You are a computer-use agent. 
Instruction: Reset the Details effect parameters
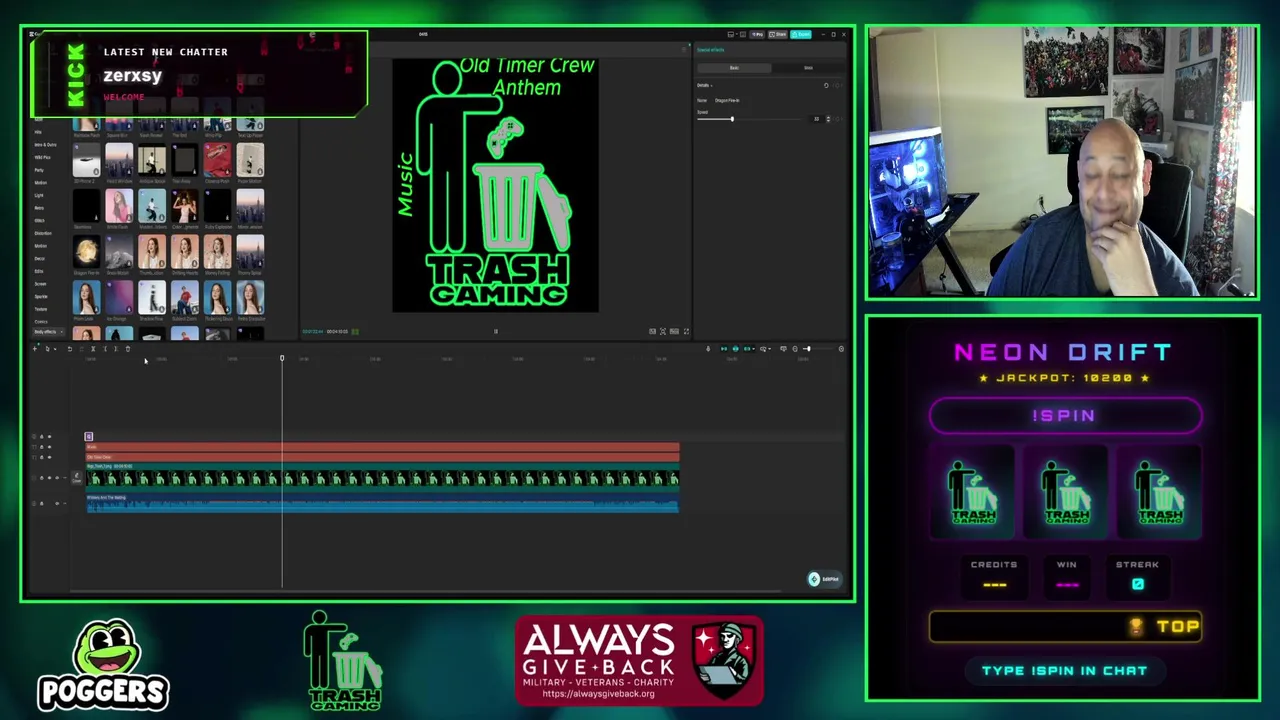click(x=826, y=85)
